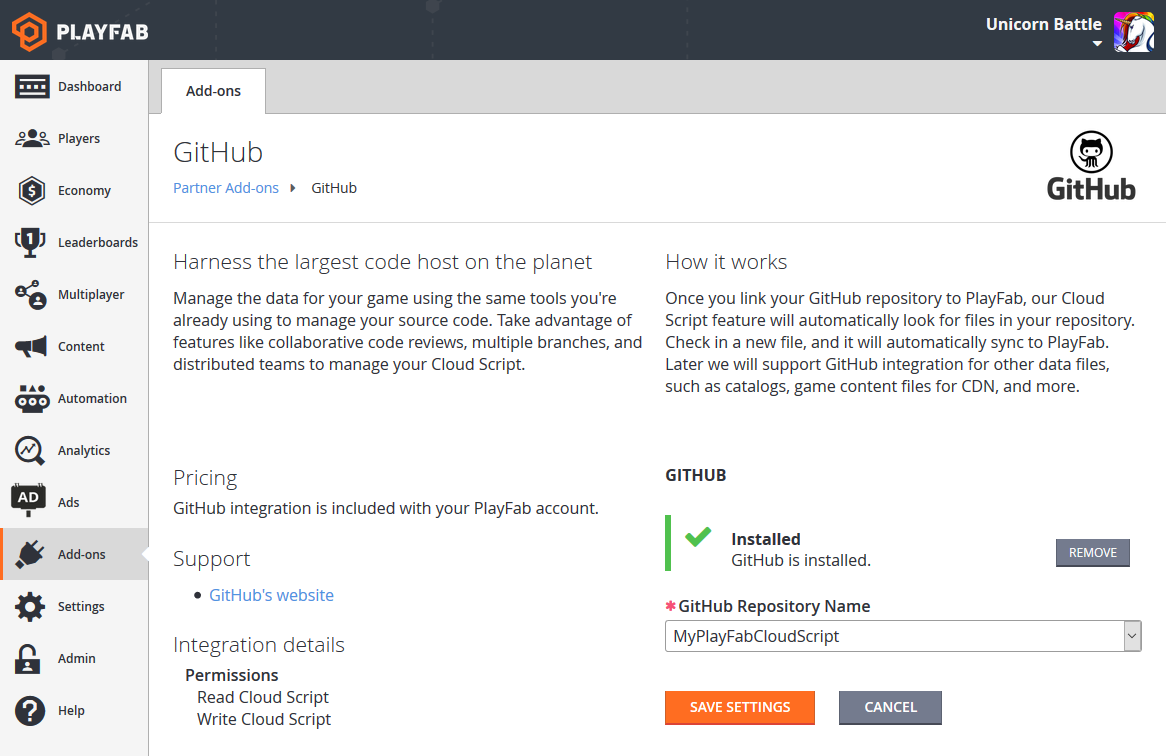Switch to the Add-ons tab
This screenshot has height=756, width=1166.
pos(213,91)
